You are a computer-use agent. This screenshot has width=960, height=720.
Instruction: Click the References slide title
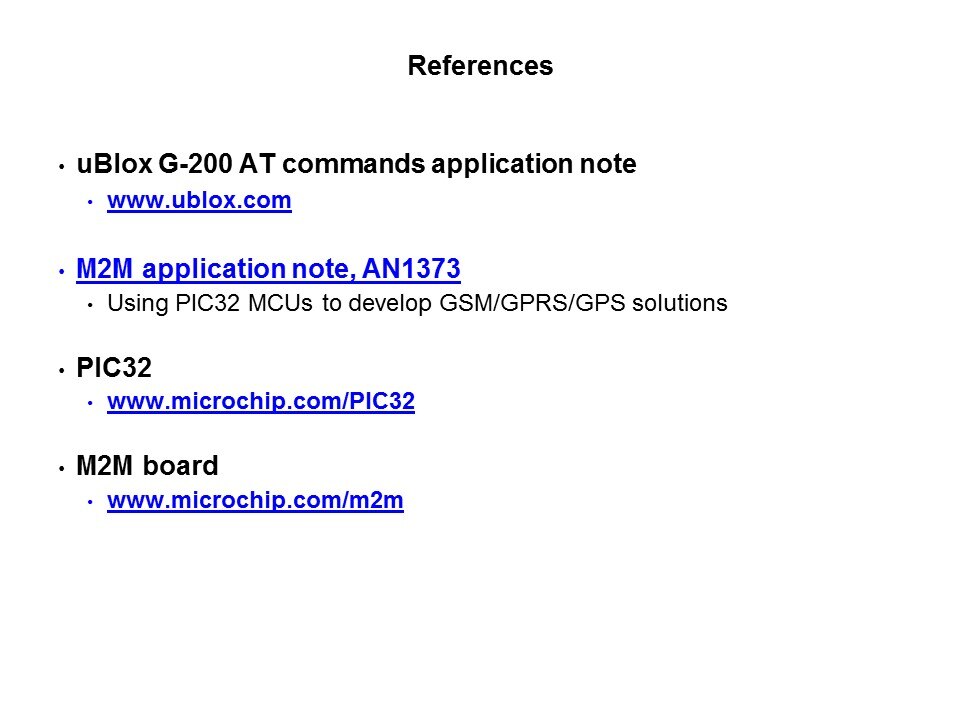click(480, 67)
